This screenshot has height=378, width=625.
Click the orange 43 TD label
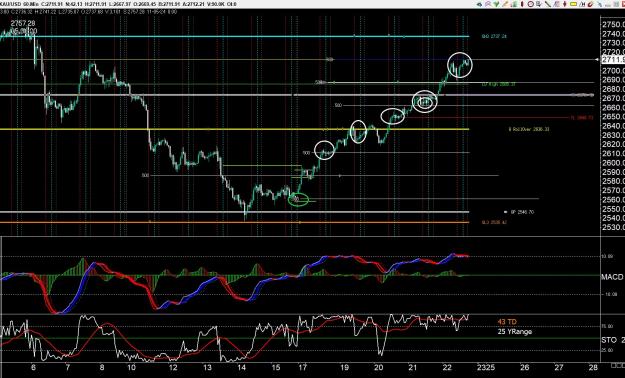507,322
